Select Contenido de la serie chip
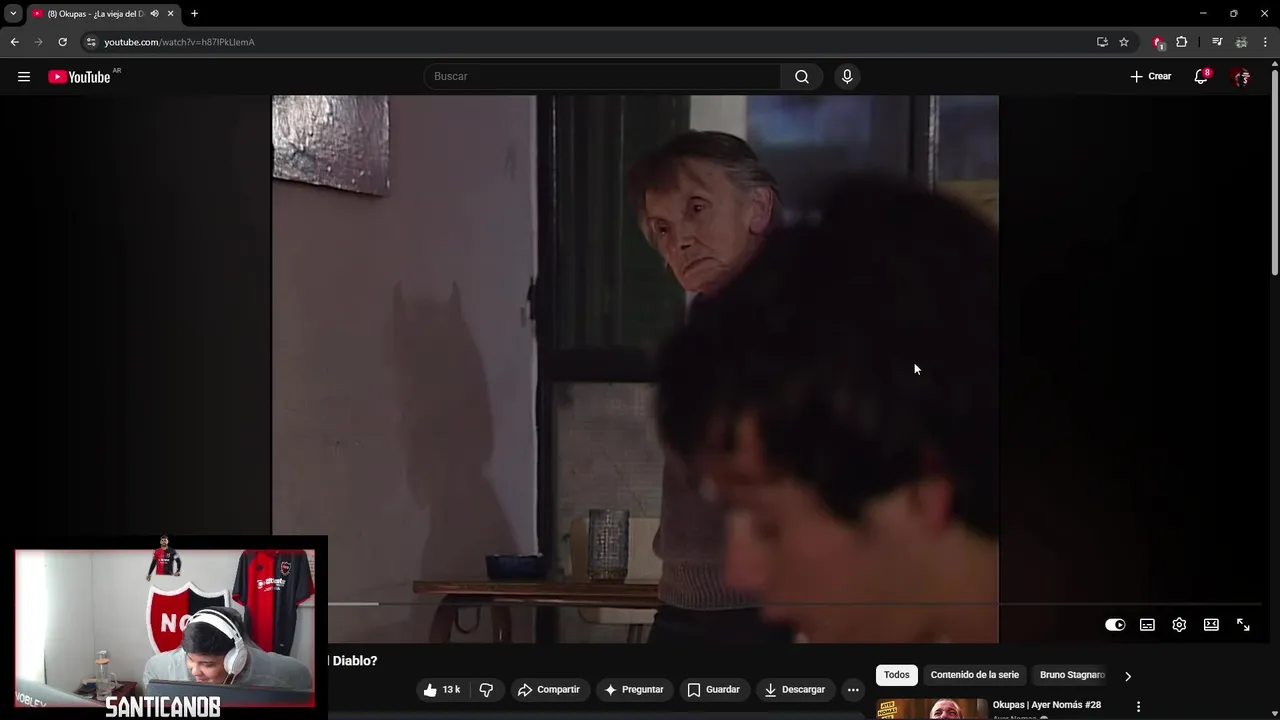Viewport: 1280px width, 720px height. [x=975, y=675]
